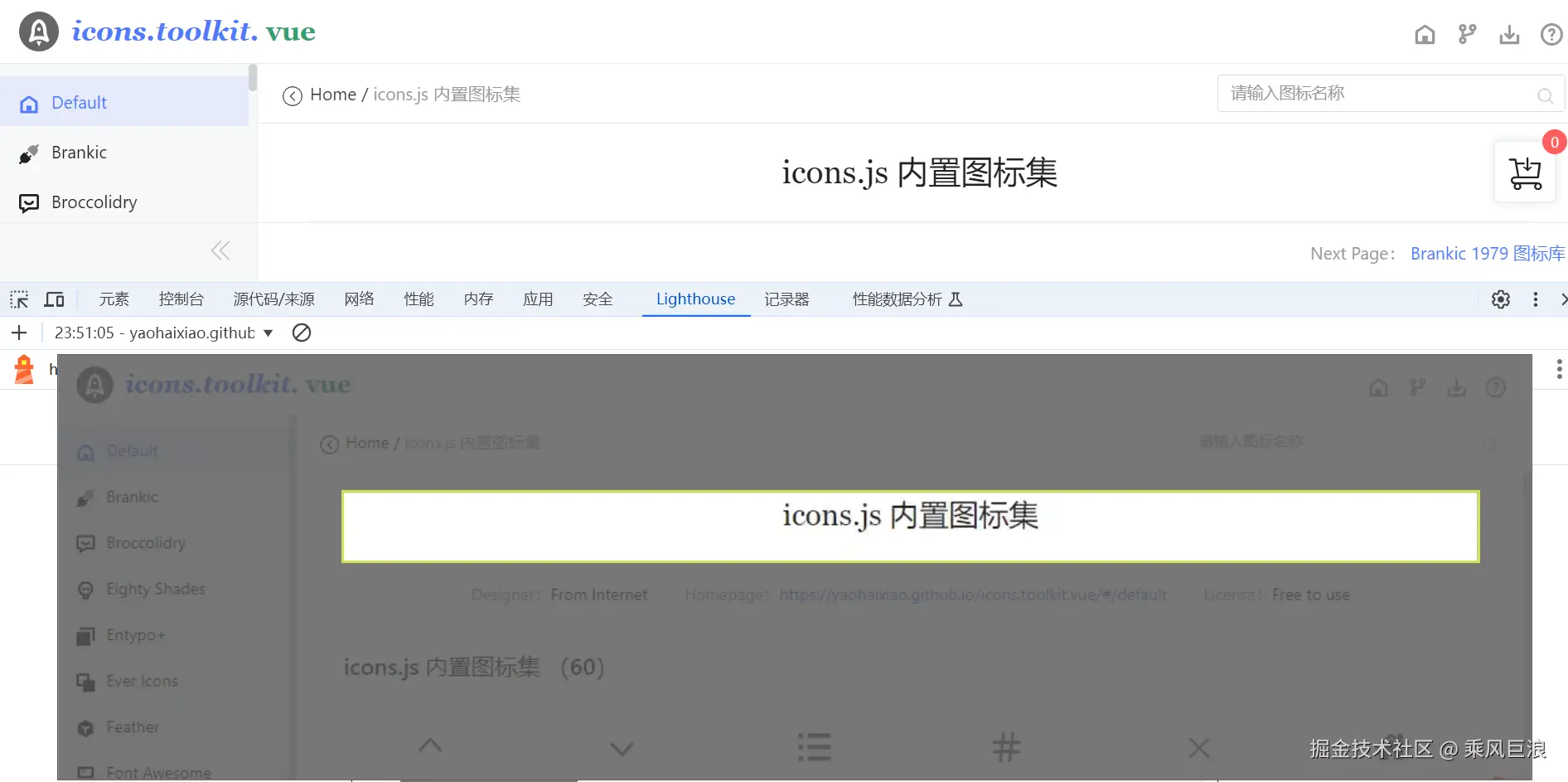Select the inspect element tool in DevTools
This screenshot has height=782, width=1568.
18,299
